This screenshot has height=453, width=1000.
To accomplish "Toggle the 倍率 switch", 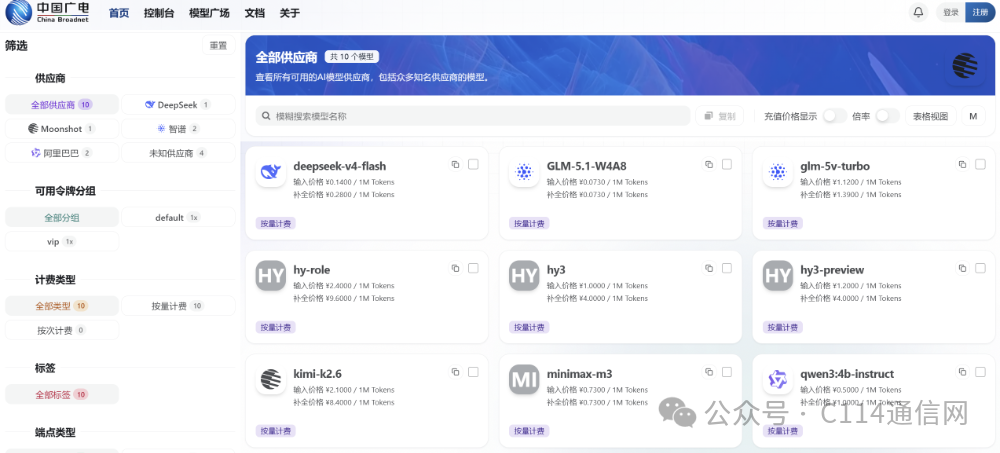I will pos(887,116).
